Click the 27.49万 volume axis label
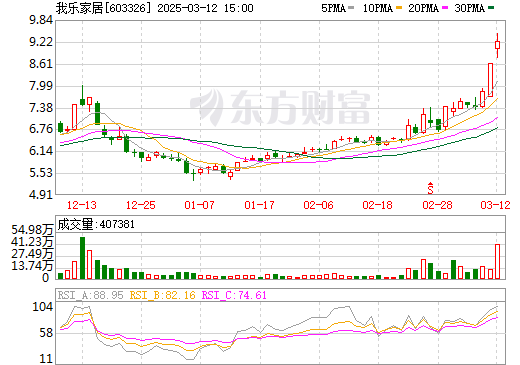The image size is (520, 365). (32, 254)
